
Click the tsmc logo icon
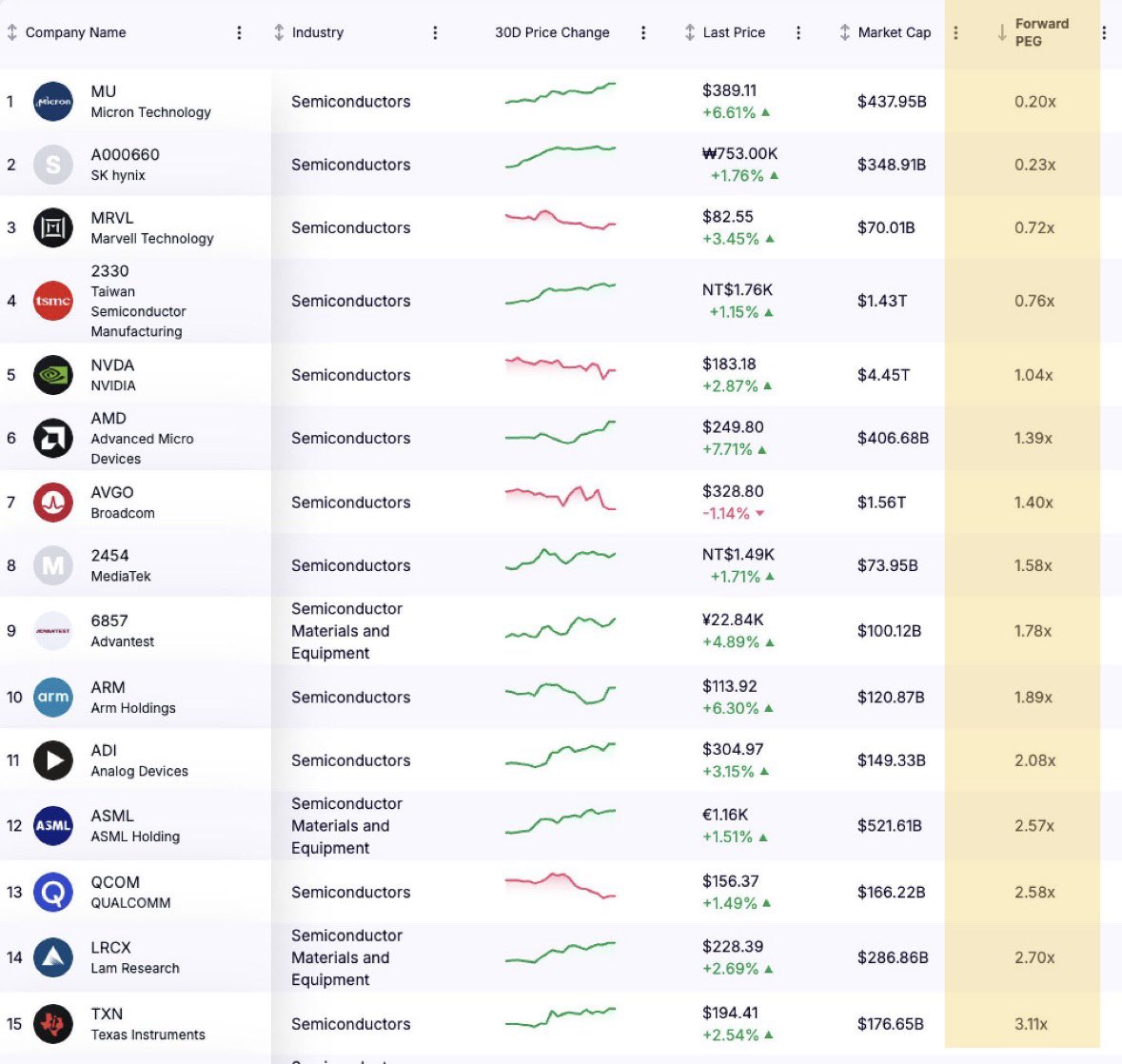[x=53, y=301]
